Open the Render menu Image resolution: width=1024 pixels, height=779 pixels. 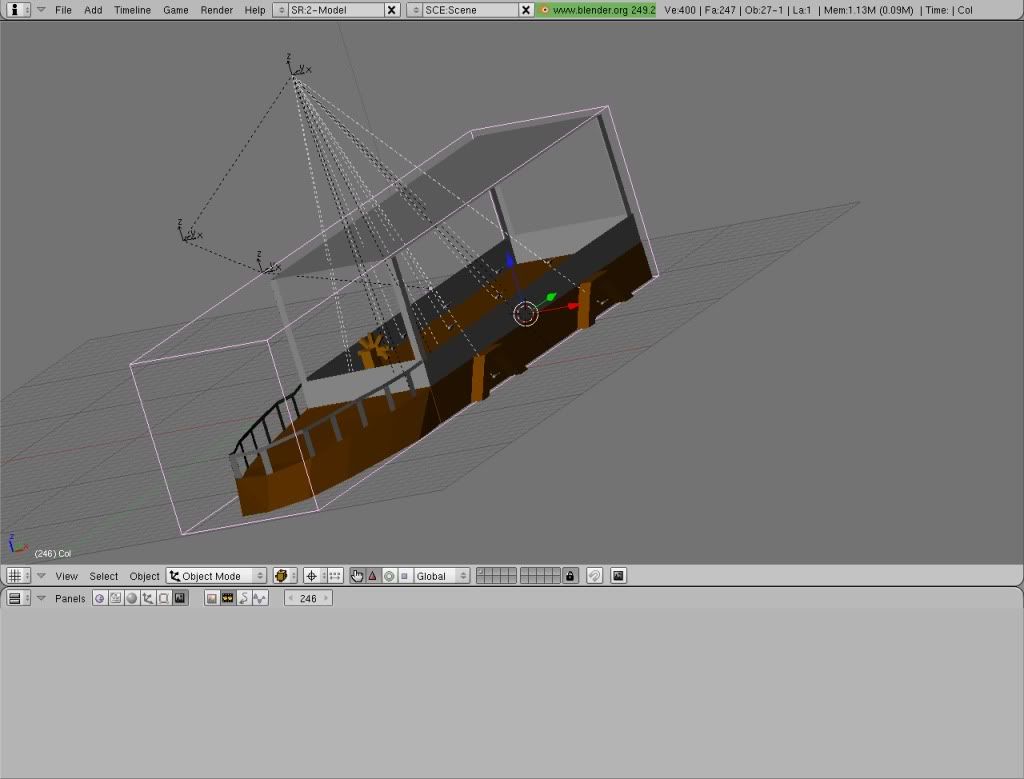click(216, 10)
